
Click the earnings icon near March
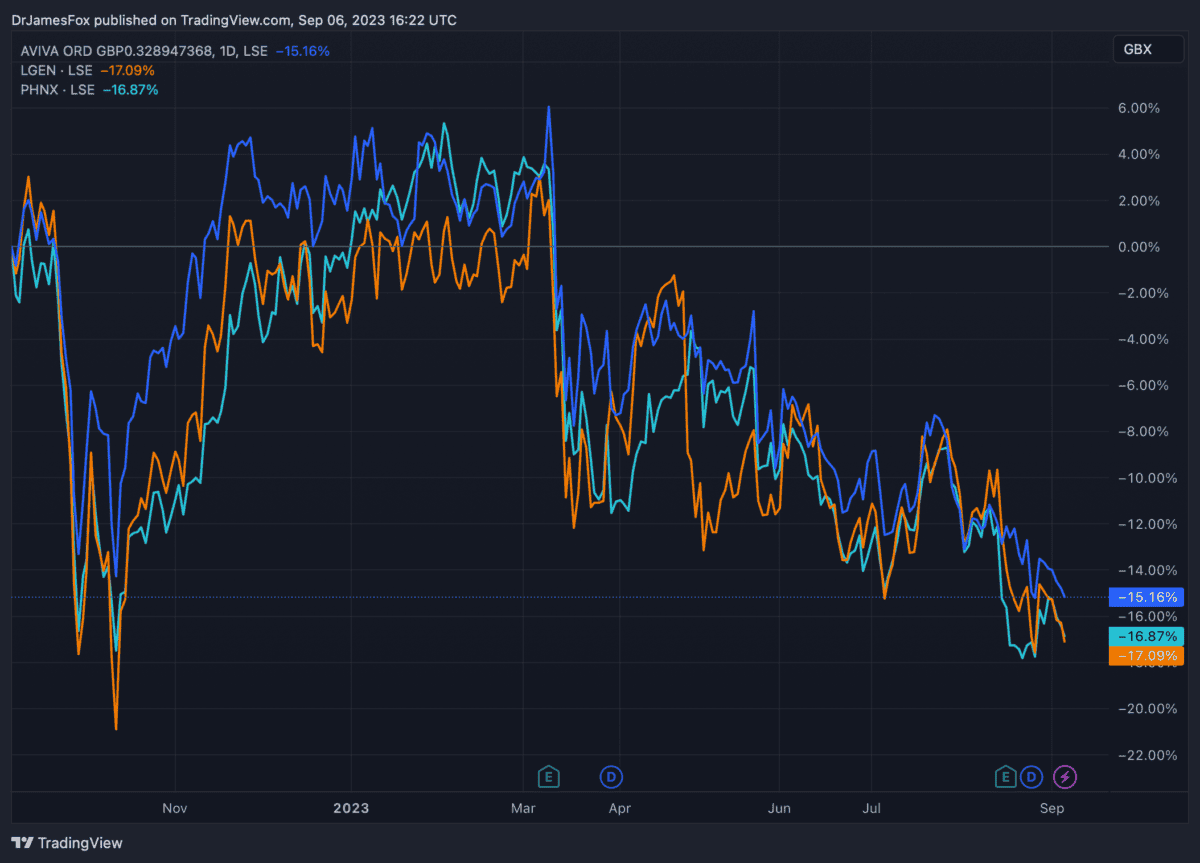tap(547, 776)
